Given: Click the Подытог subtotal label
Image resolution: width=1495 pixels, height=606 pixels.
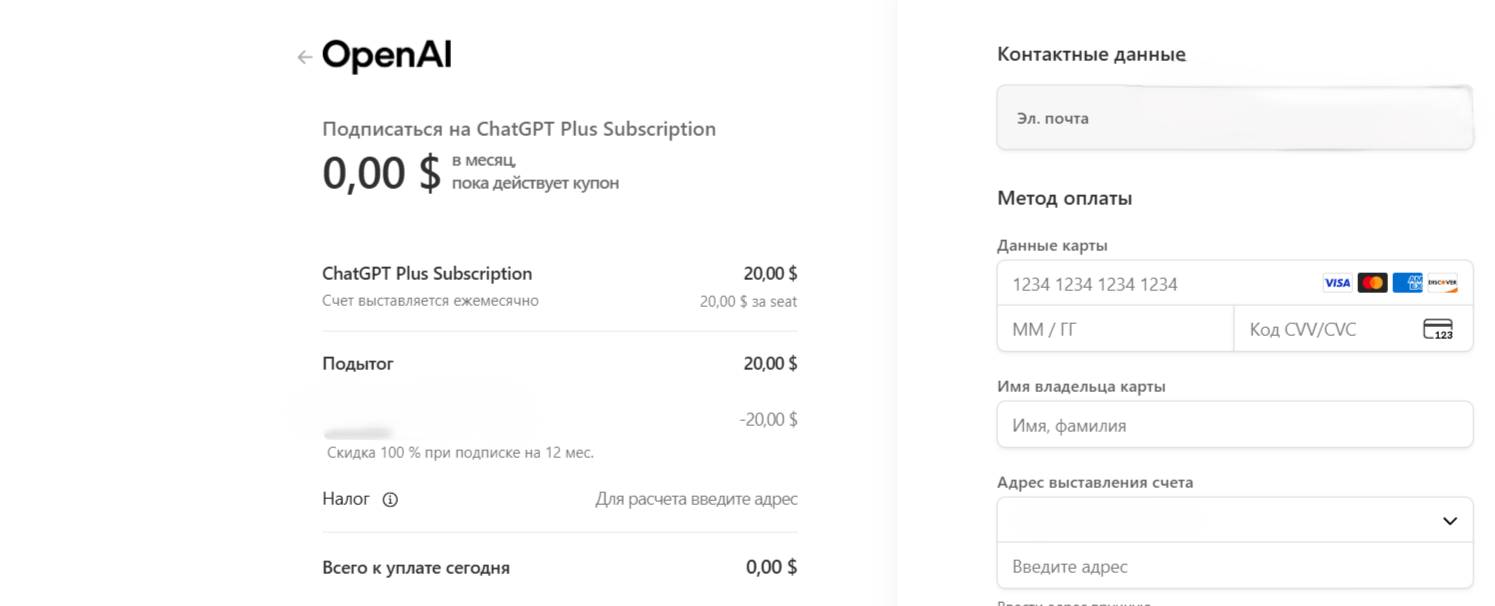Looking at the screenshot, I should 358,364.
